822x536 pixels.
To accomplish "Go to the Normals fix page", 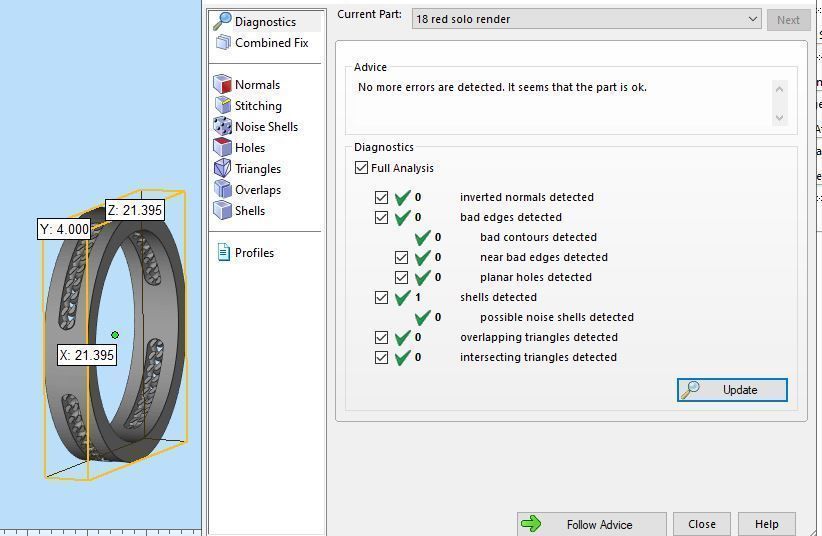I will coord(257,84).
